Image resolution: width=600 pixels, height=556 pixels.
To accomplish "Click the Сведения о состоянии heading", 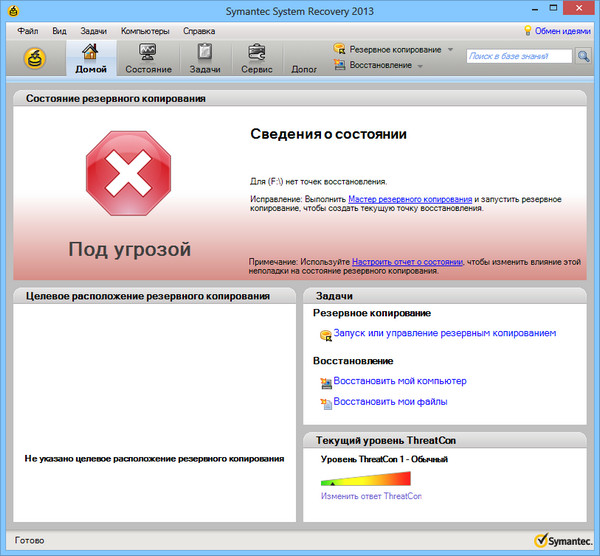I will click(x=328, y=134).
